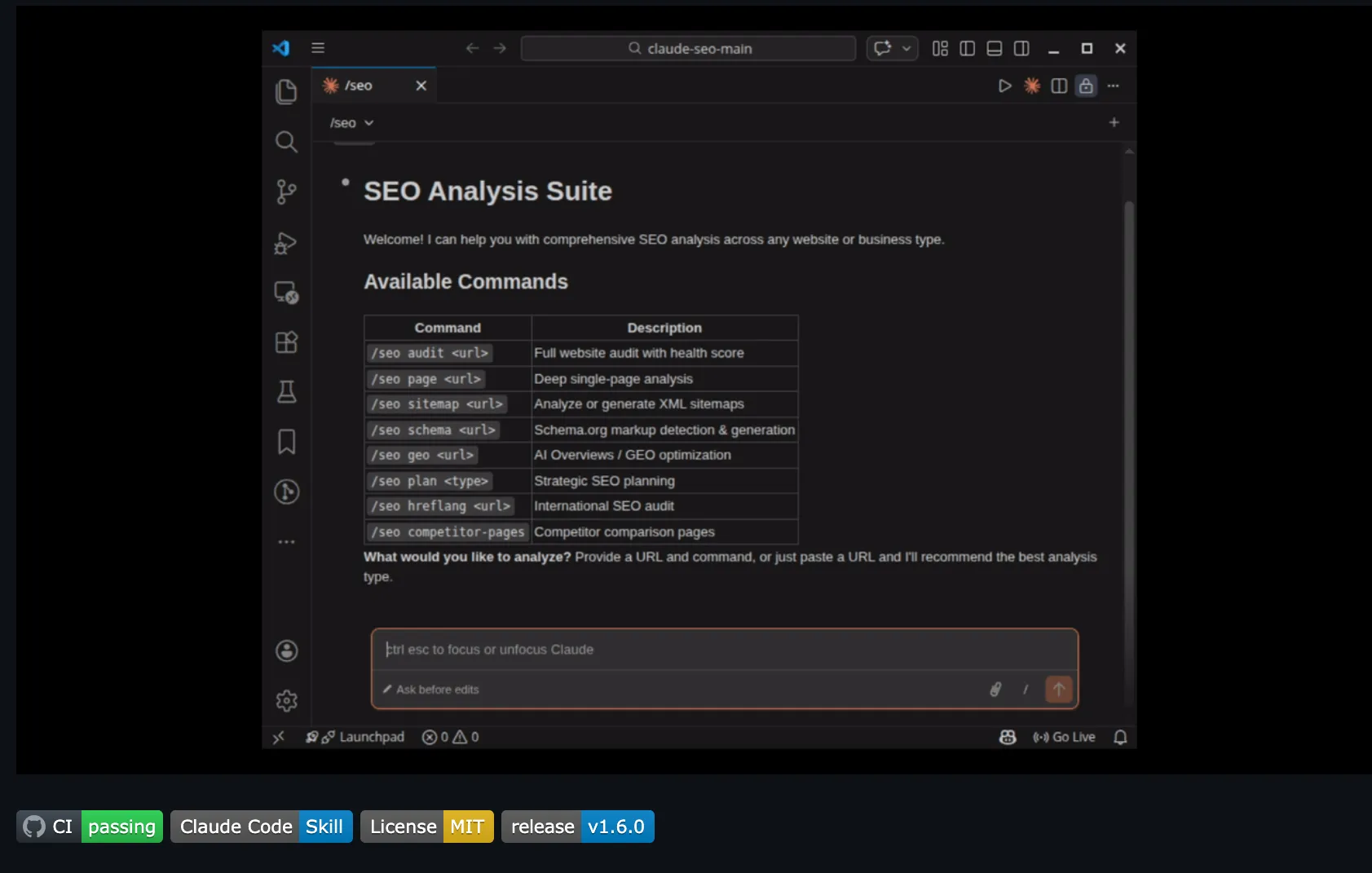Toggle the 'Ask before edits' mode
Screen dimensions: 1372x873
click(430, 690)
